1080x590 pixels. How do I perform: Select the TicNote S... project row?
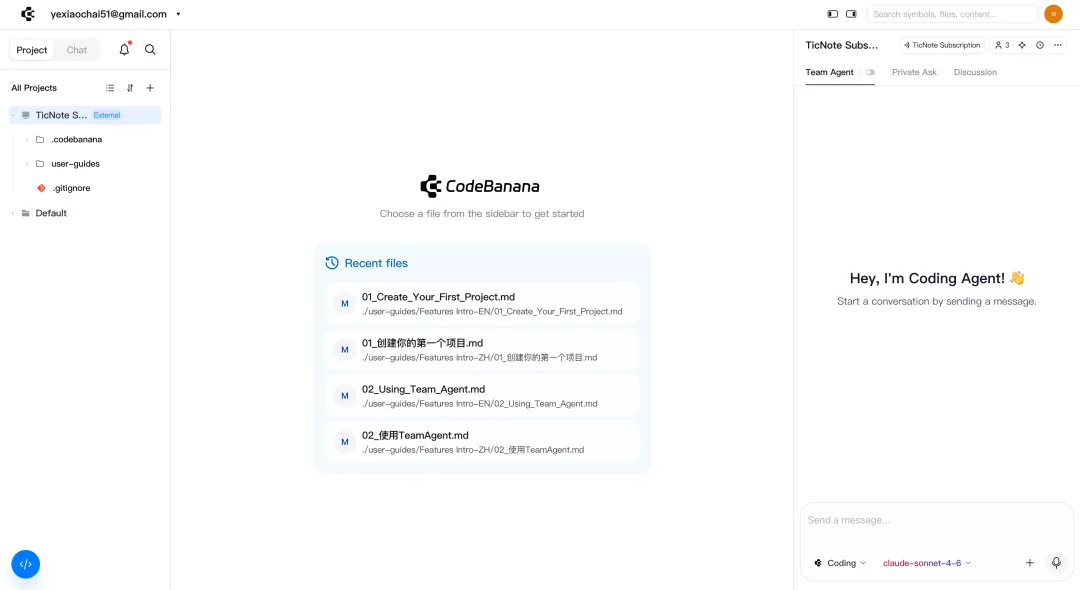pyautogui.click(x=85, y=115)
